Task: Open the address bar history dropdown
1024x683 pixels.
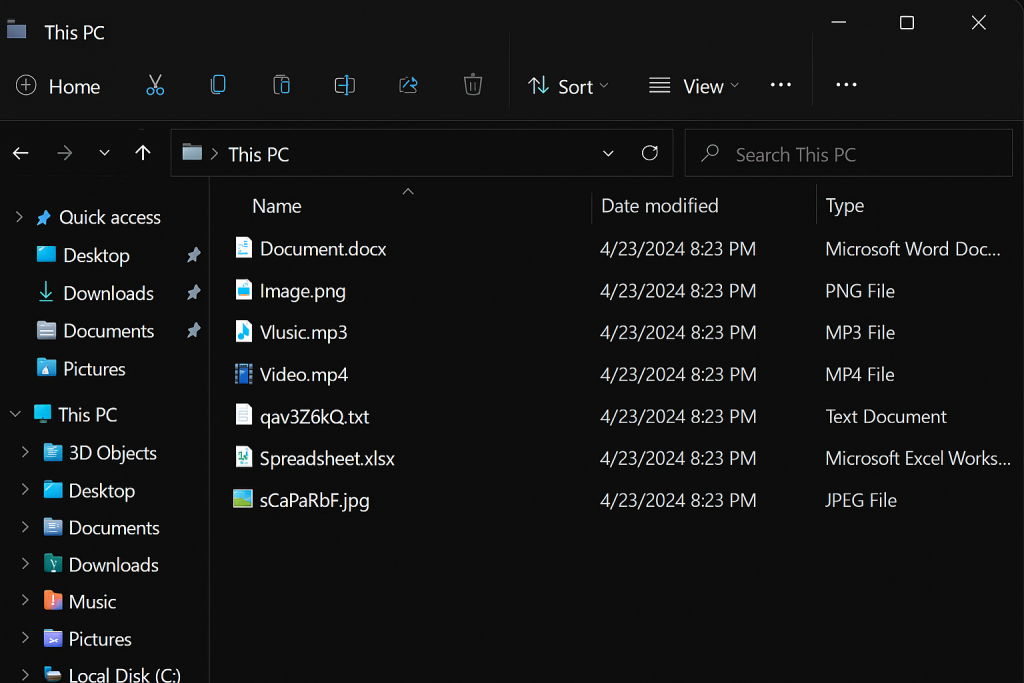Action: point(608,153)
